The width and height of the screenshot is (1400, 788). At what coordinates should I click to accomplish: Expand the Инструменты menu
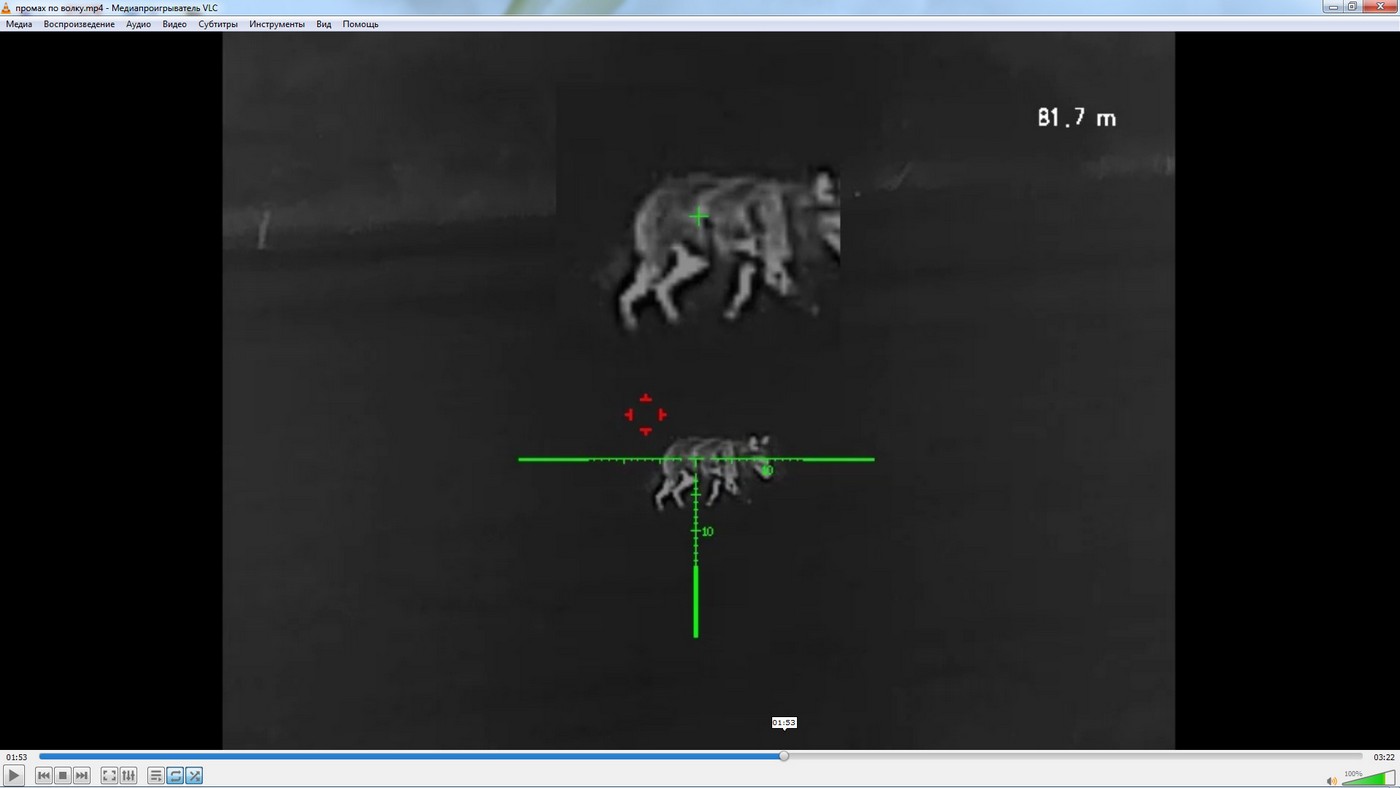click(x=277, y=24)
